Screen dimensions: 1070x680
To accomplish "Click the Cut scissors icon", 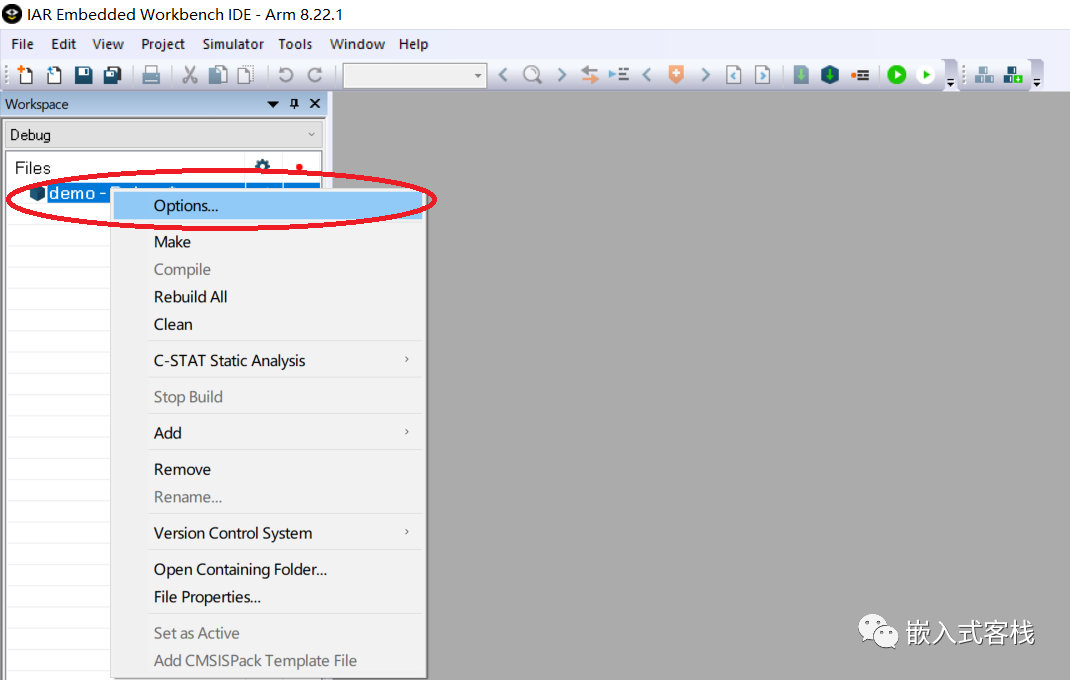I will (190, 74).
